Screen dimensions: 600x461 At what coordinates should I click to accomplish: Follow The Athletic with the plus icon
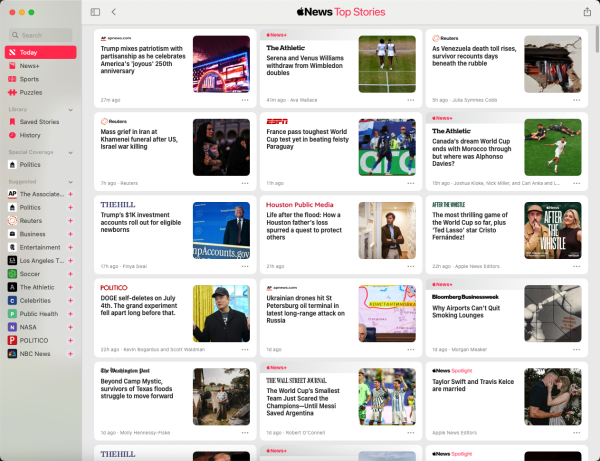click(x=70, y=287)
